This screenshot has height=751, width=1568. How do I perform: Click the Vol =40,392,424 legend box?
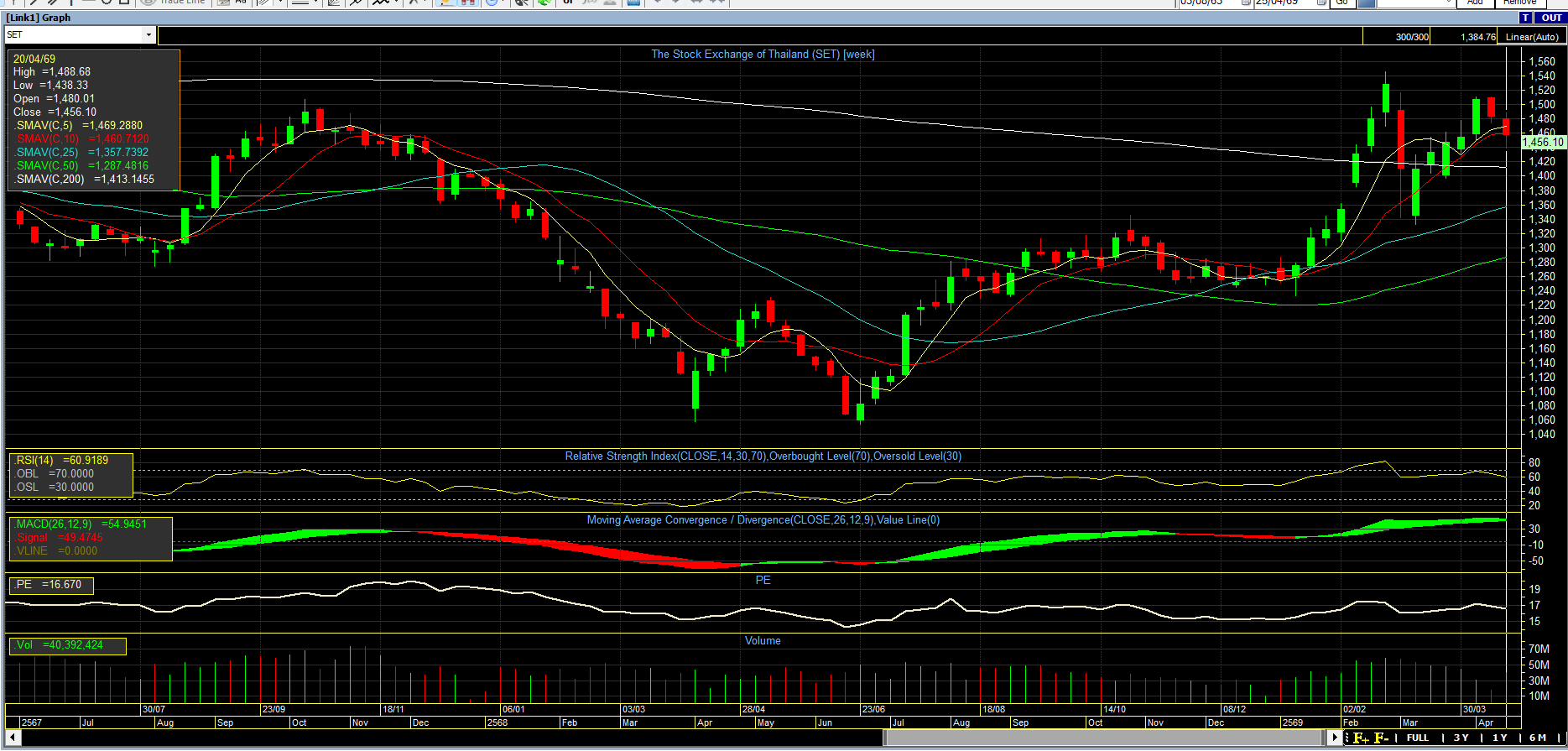click(68, 645)
